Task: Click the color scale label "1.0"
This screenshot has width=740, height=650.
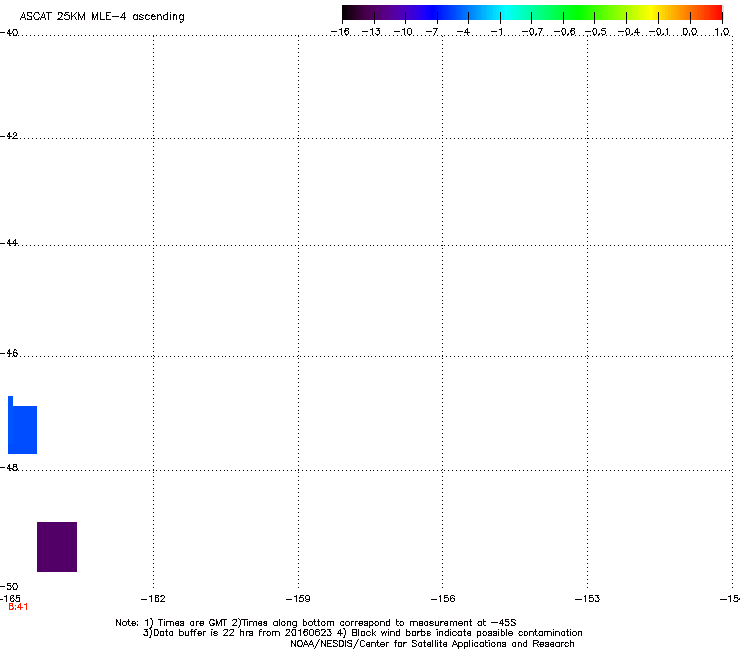Action: [722, 32]
